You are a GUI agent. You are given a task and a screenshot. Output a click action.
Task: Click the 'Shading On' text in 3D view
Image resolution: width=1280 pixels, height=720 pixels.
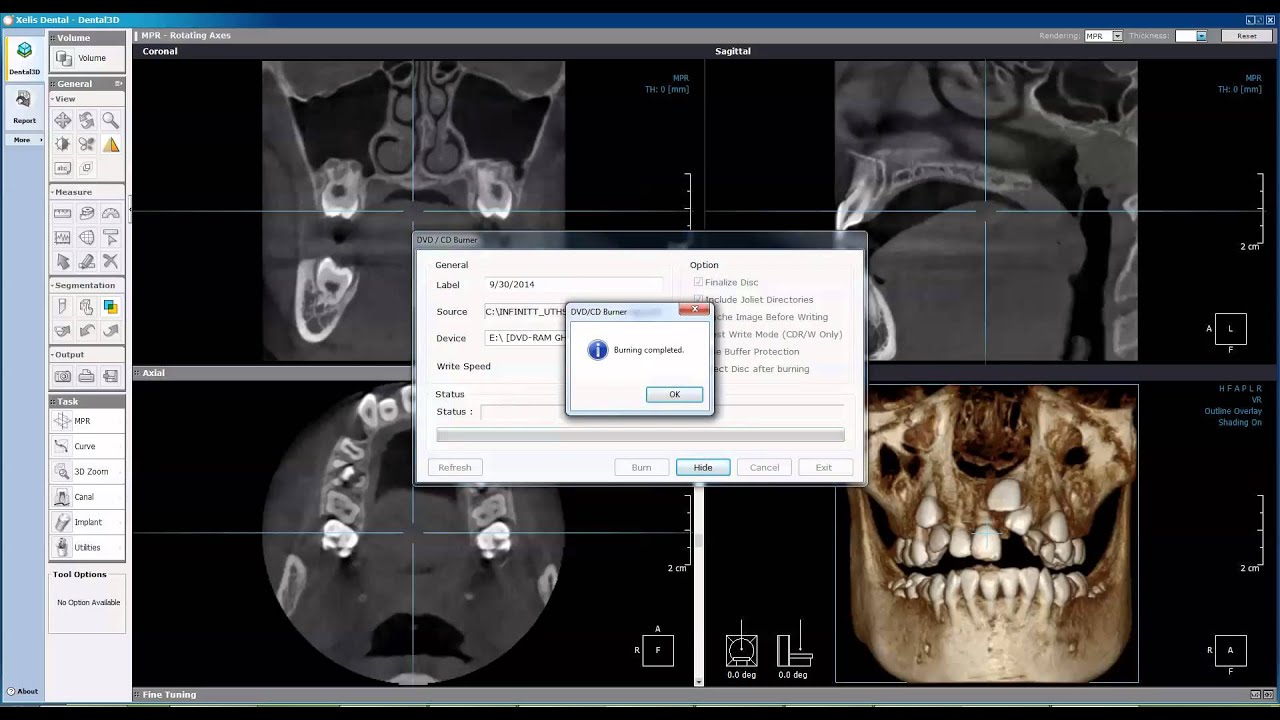(1242, 423)
